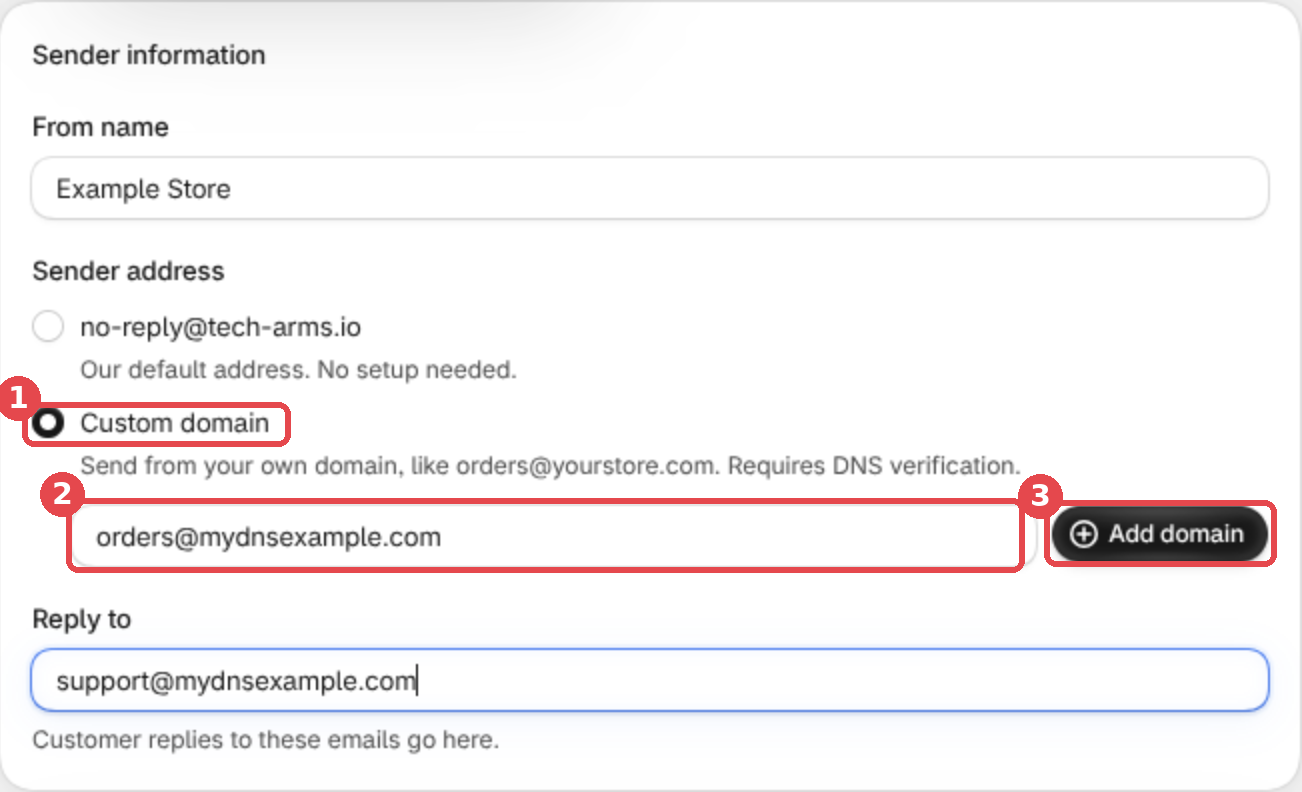This screenshot has height=792, width=1302.
Task: Click the Reply to field with support@mydnsexample.com
Action: coord(650,681)
